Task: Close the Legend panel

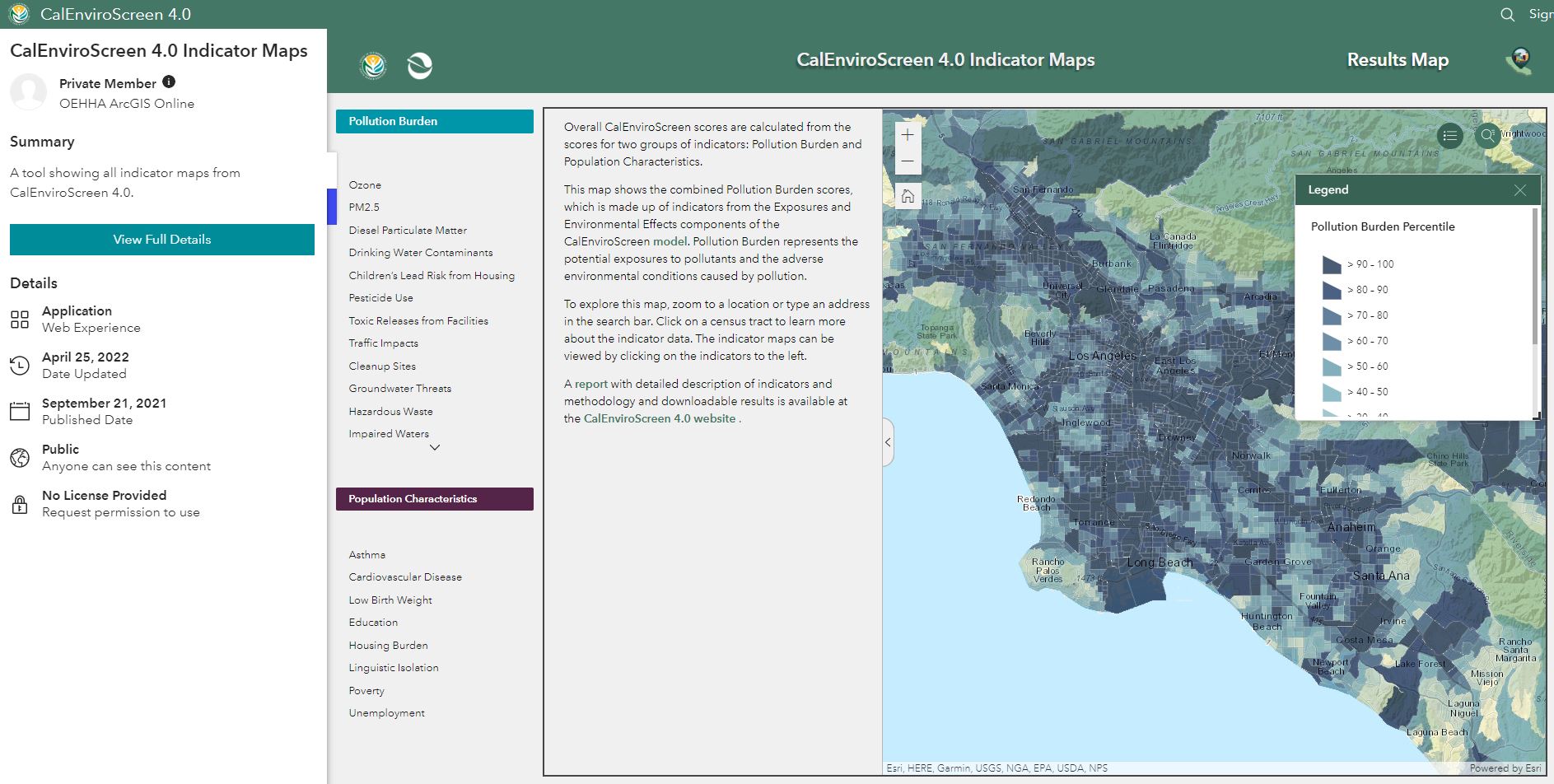Action: tap(1519, 190)
